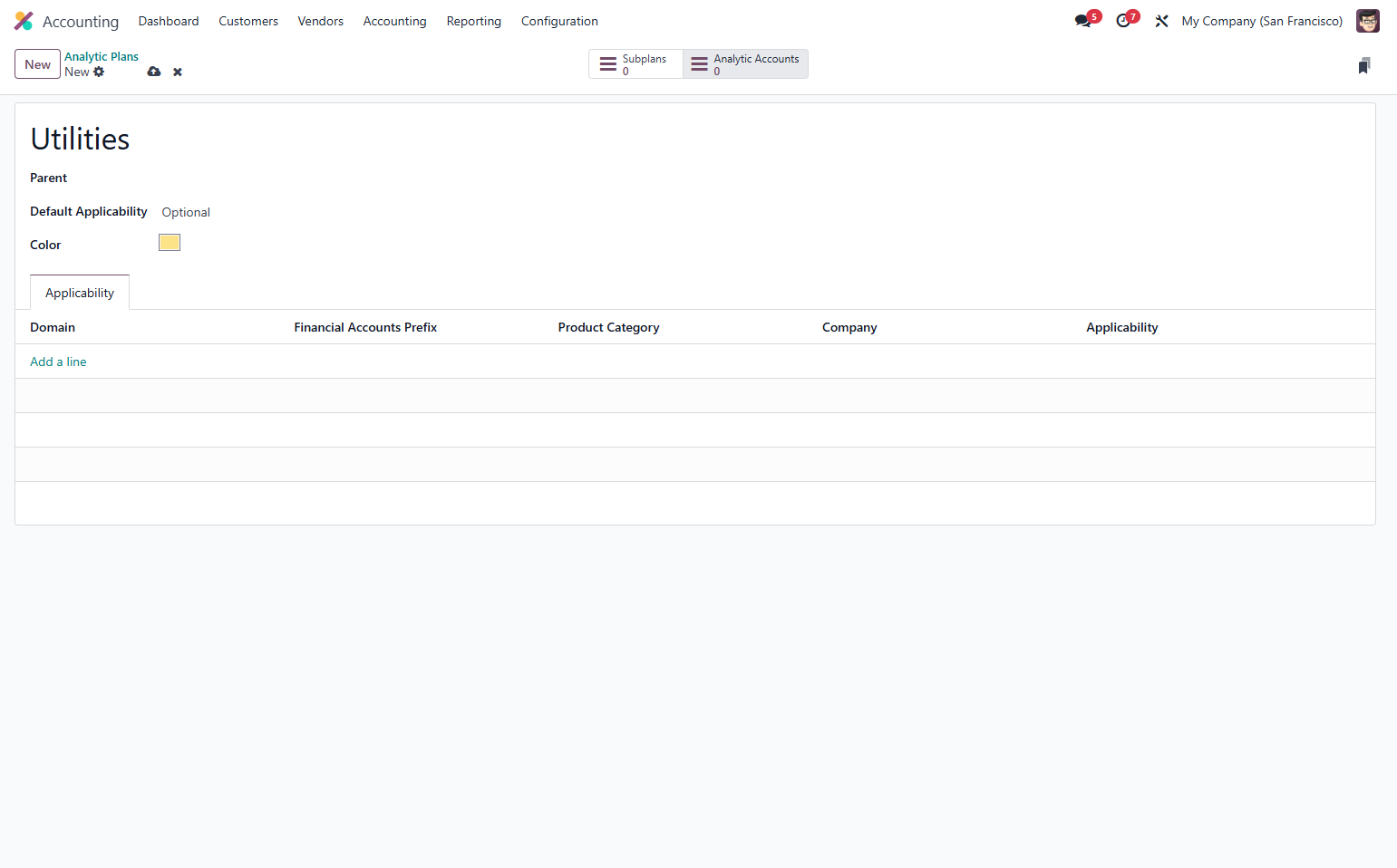Open the Dashboard menu
1397x868 pixels.
pos(169,21)
